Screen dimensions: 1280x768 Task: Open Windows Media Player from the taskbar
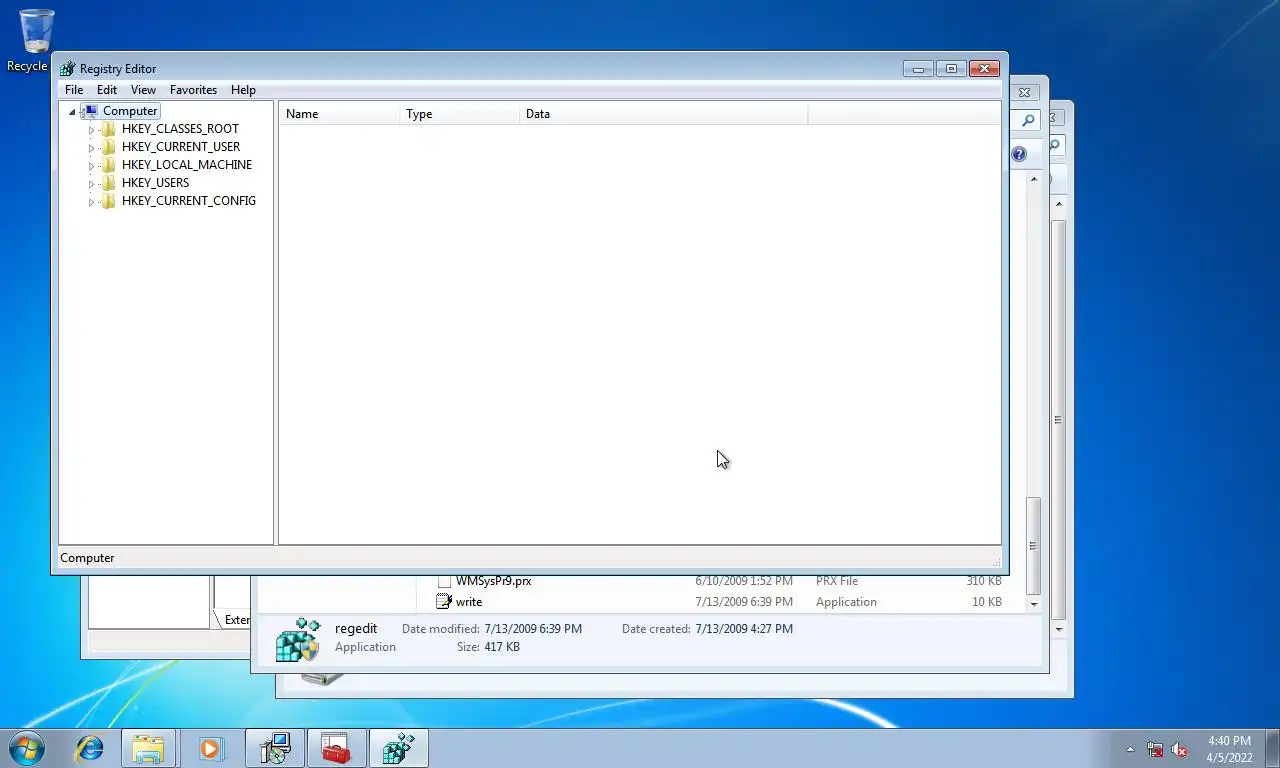click(x=210, y=748)
